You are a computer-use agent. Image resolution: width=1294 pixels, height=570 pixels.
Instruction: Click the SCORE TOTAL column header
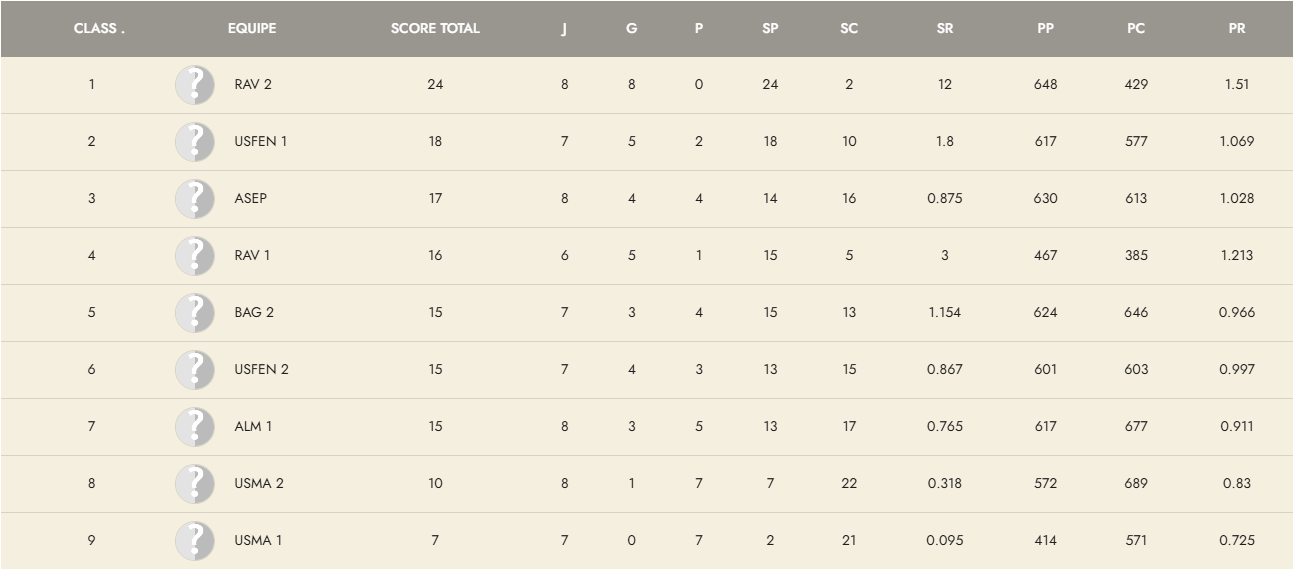[435, 28]
